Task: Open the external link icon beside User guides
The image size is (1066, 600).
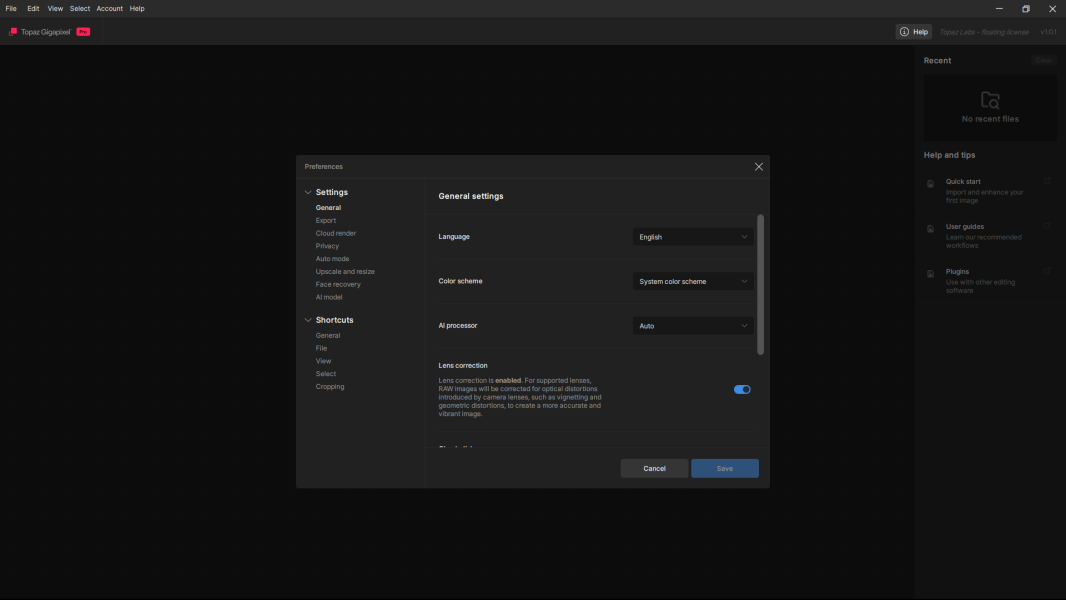Action: point(1047,226)
